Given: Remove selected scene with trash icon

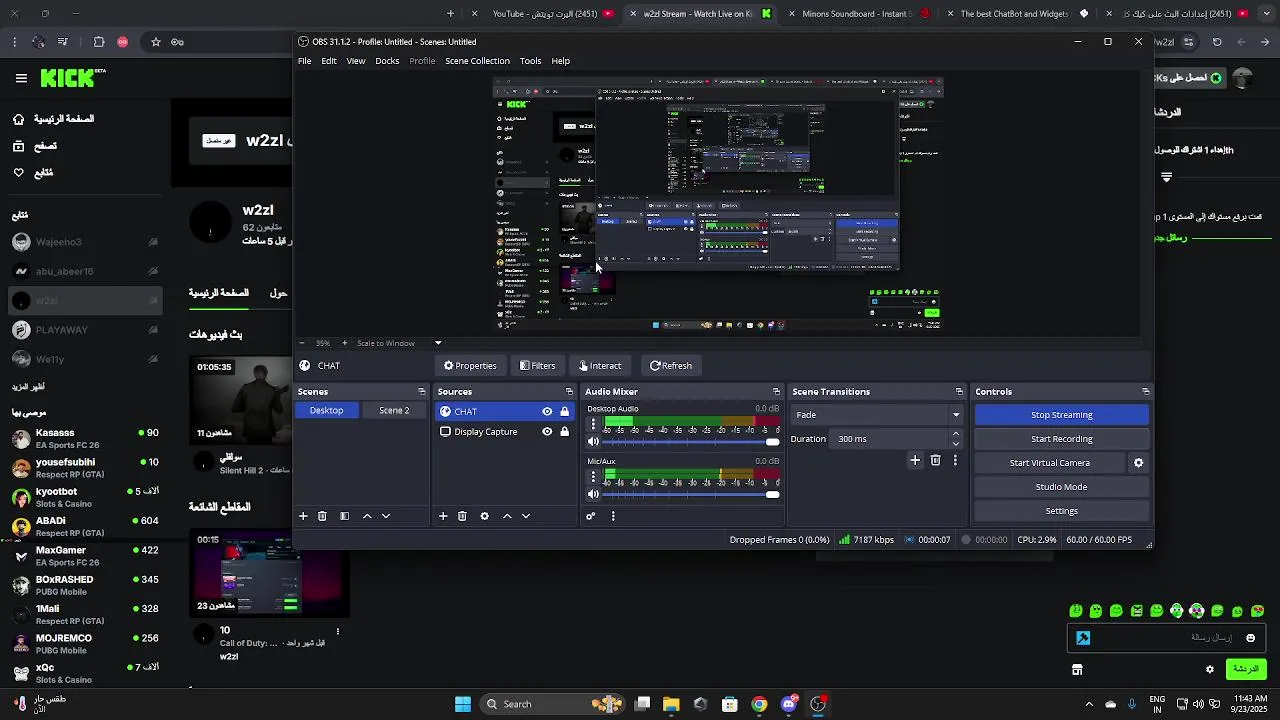Looking at the screenshot, I should (322, 516).
